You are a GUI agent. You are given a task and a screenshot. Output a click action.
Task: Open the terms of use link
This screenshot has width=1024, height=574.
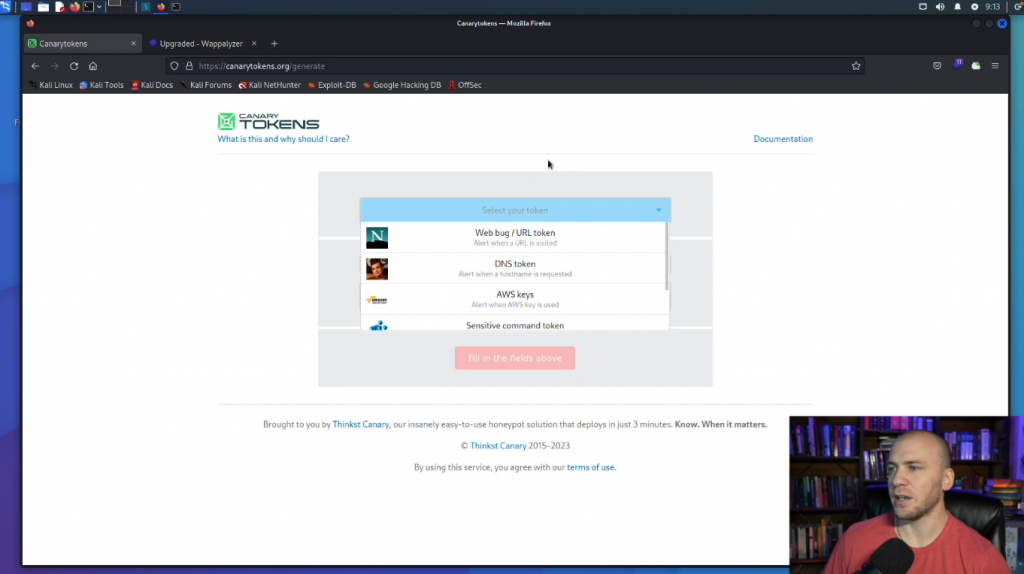click(x=590, y=468)
